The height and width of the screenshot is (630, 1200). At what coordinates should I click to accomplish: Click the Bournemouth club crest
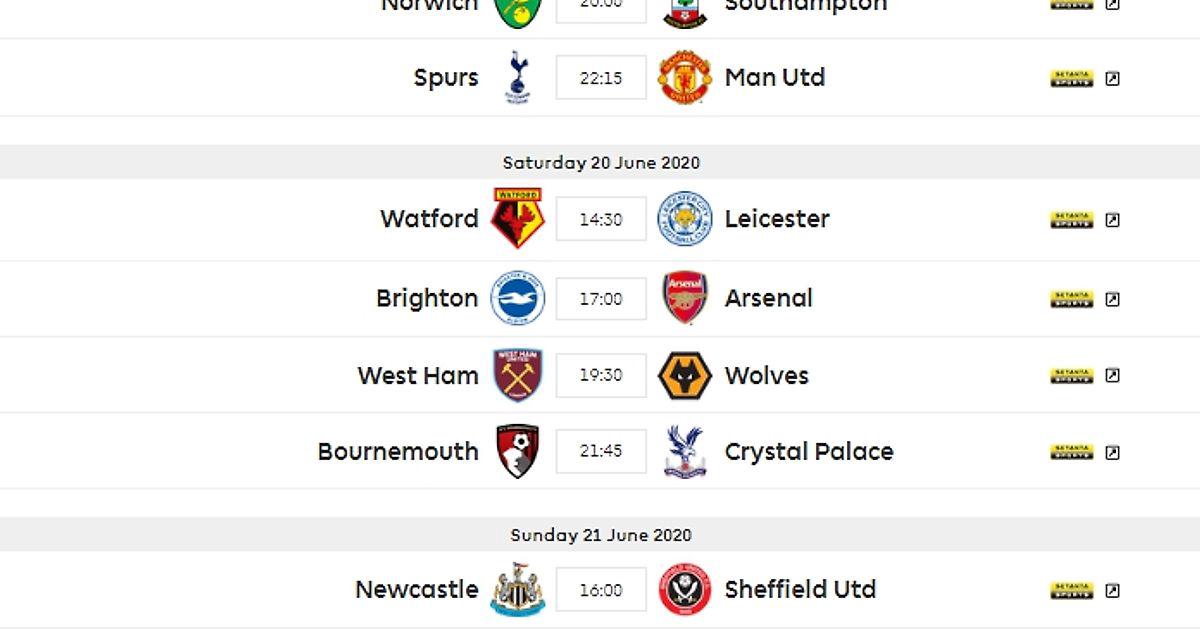(x=517, y=451)
